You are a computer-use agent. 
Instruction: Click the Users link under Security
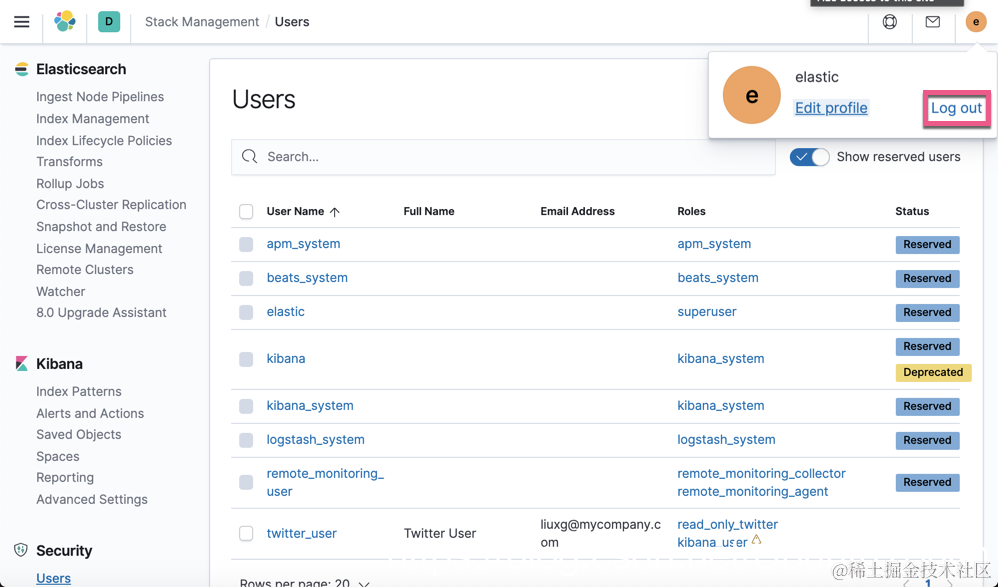click(x=53, y=578)
